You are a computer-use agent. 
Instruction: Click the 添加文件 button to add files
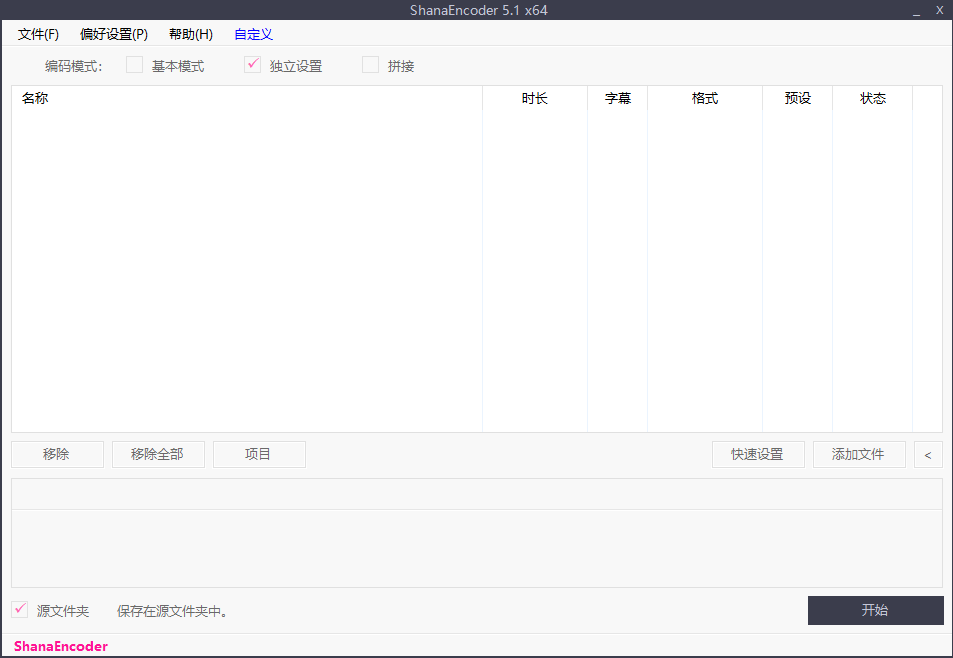pos(858,454)
